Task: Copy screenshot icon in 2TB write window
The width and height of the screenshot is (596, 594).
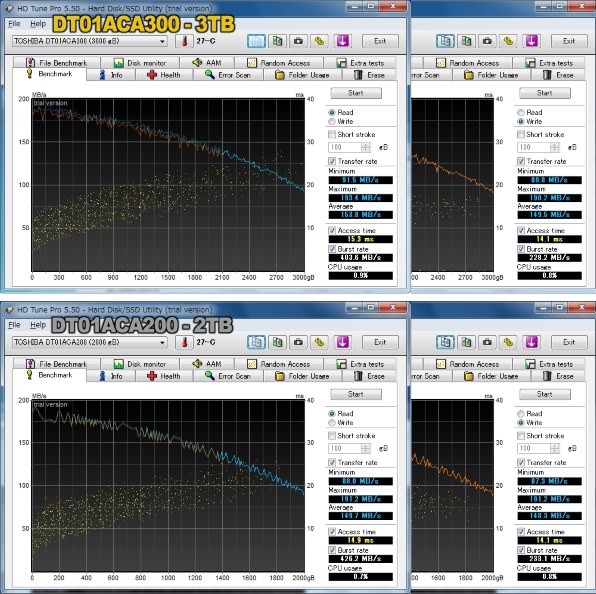Action: pos(466,342)
